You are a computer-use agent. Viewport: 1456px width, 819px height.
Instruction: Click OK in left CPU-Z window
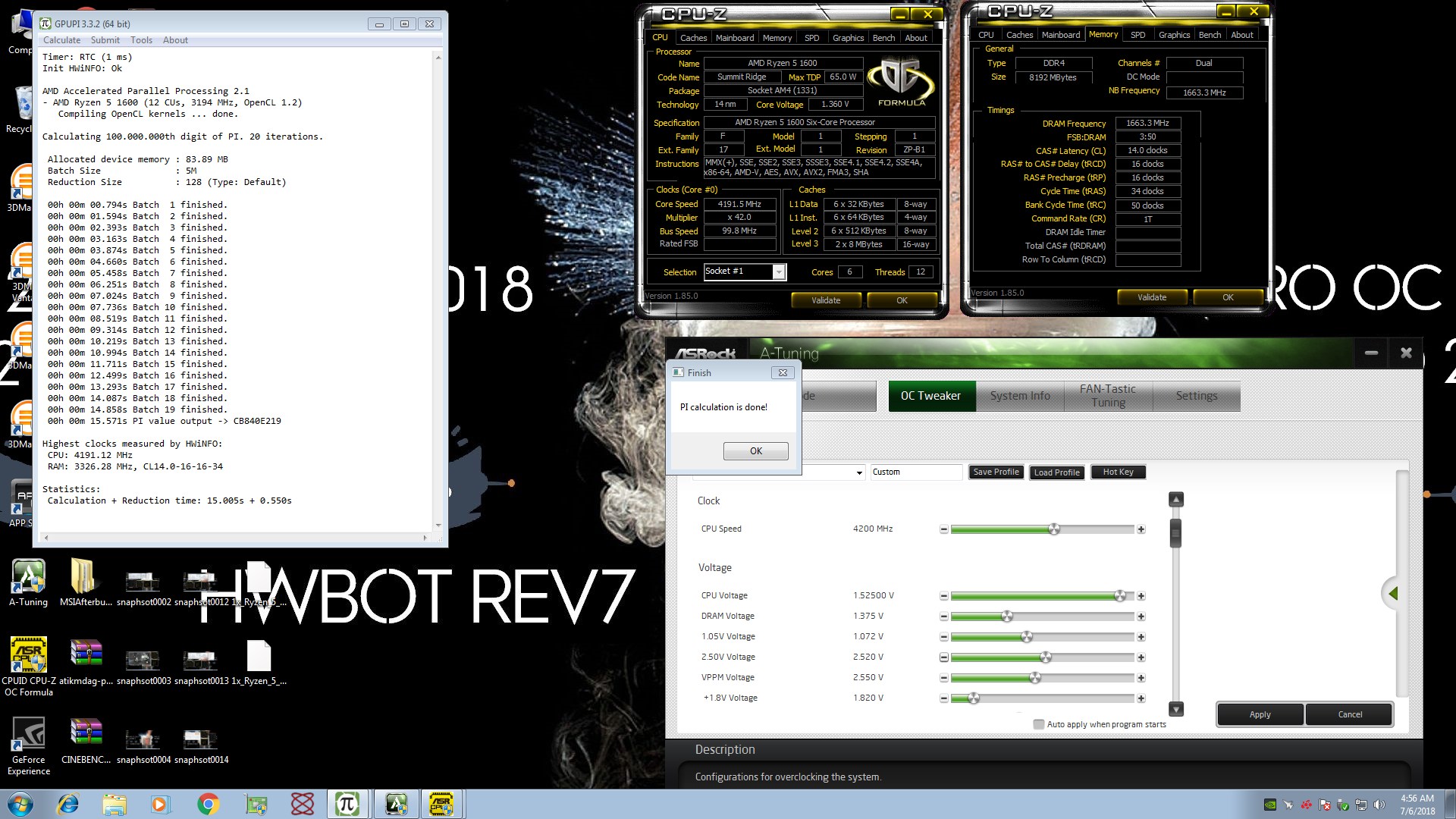pos(902,300)
